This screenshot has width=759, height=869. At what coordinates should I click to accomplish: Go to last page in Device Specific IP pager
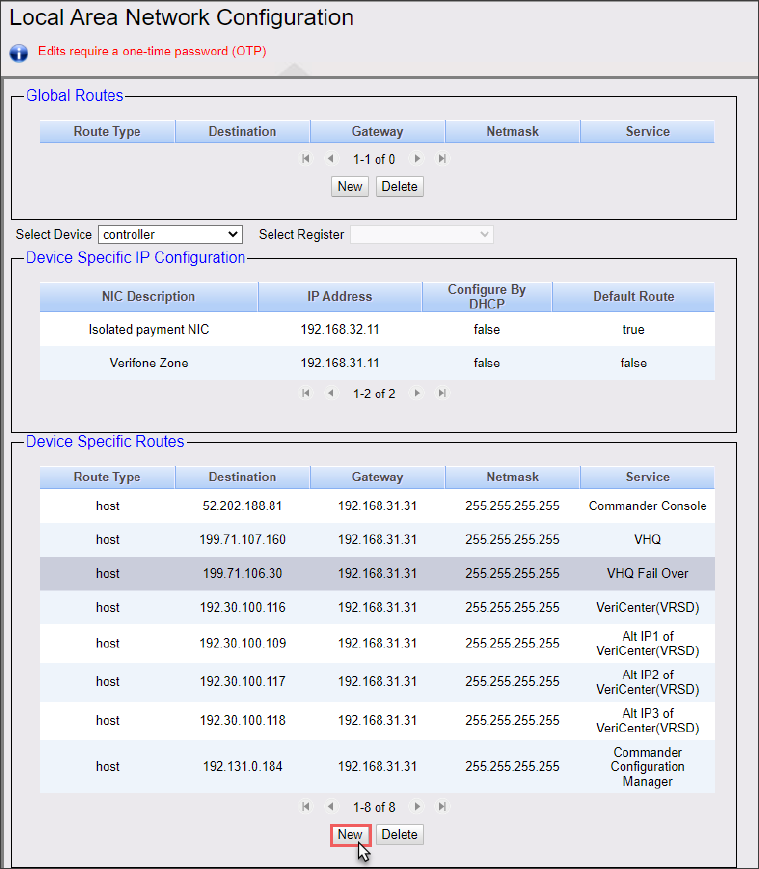(x=442, y=394)
